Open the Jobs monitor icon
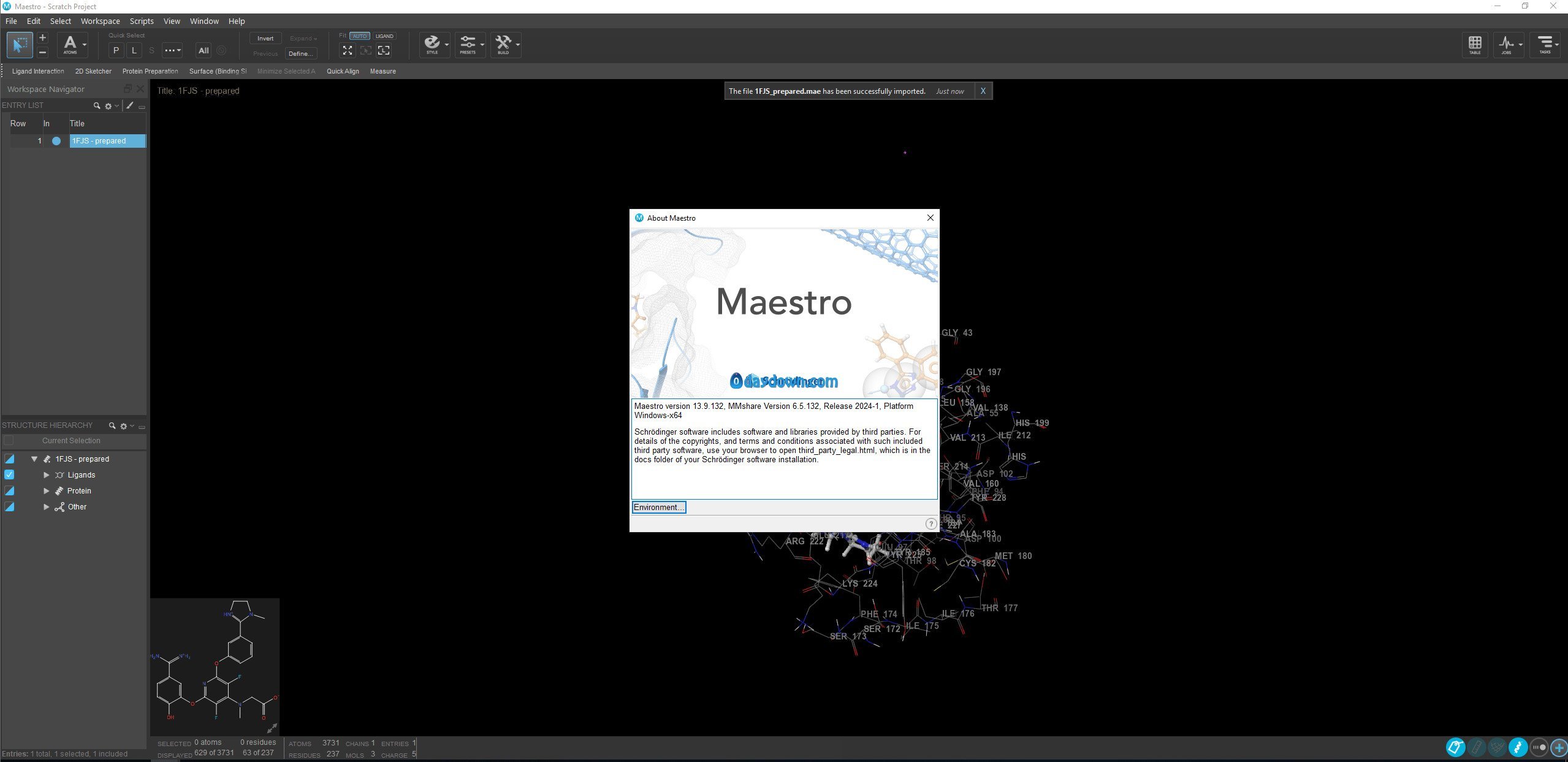Image resolution: width=1568 pixels, height=762 pixels. 1507,44
